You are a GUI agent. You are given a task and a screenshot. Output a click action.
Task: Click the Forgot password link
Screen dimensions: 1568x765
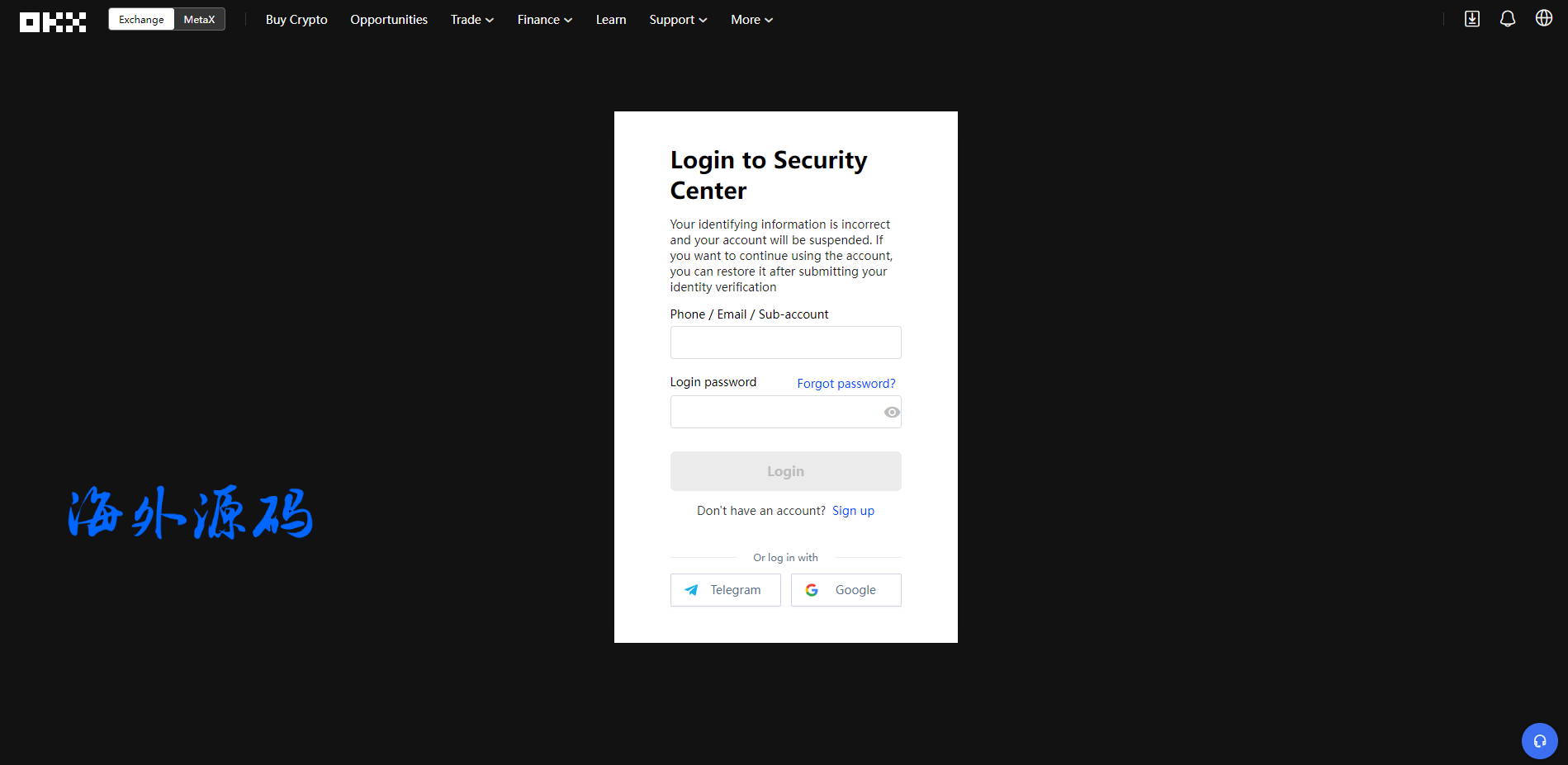pyautogui.click(x=846, y=384)
